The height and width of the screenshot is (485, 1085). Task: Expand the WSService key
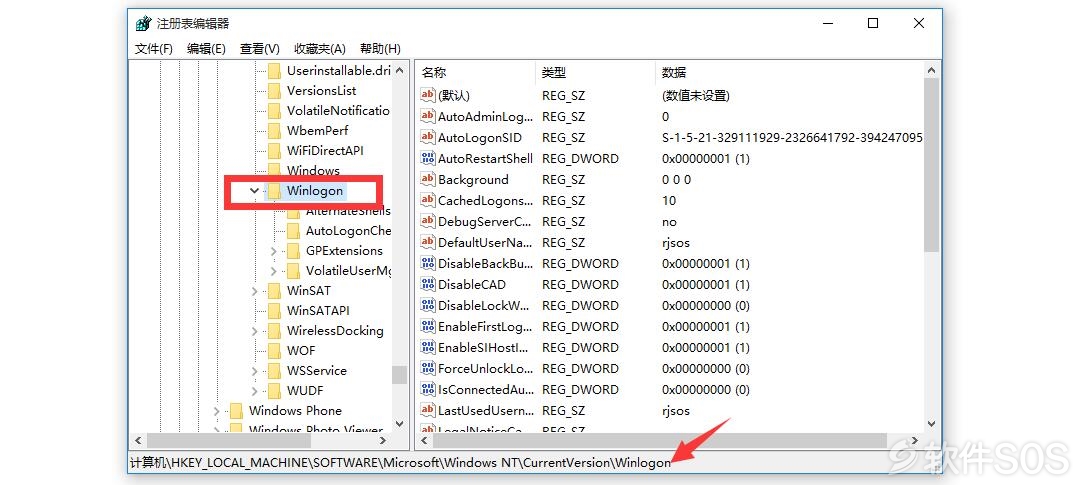(x=255, y=371)
